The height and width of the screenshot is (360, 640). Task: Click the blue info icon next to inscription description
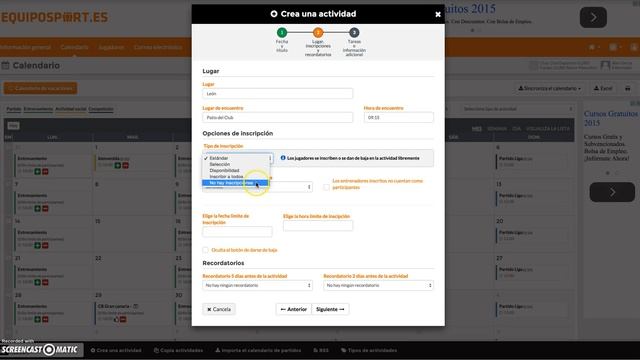(x=283, y=158)
